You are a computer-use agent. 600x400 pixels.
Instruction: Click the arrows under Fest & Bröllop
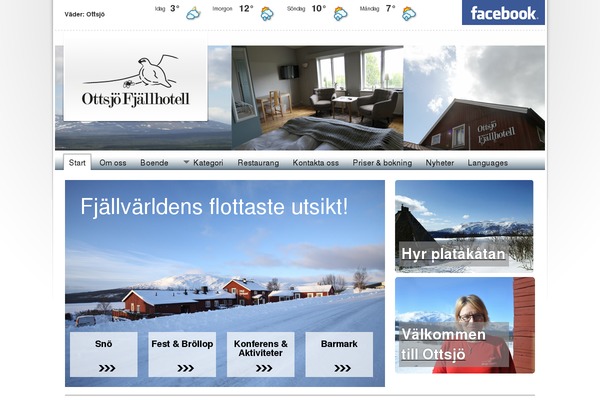click(185, 368)
